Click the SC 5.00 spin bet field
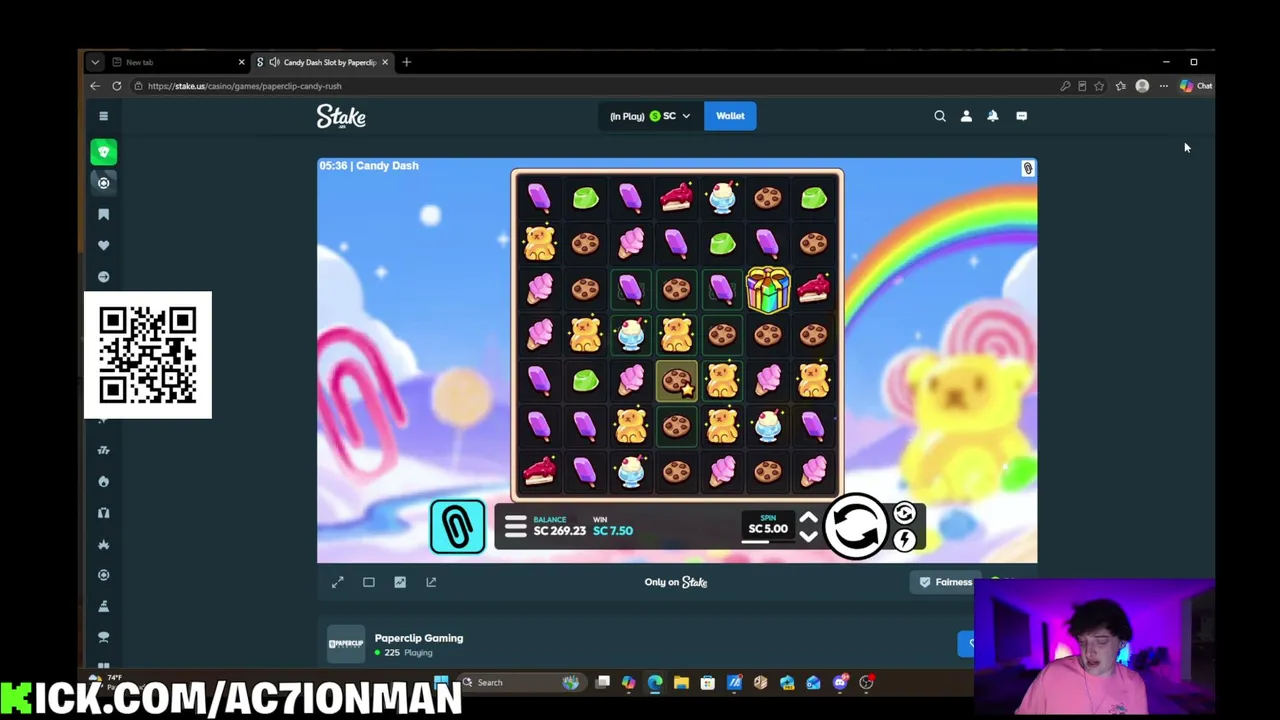The height and width of the screenshot is (720, 1280). [768, 528]
